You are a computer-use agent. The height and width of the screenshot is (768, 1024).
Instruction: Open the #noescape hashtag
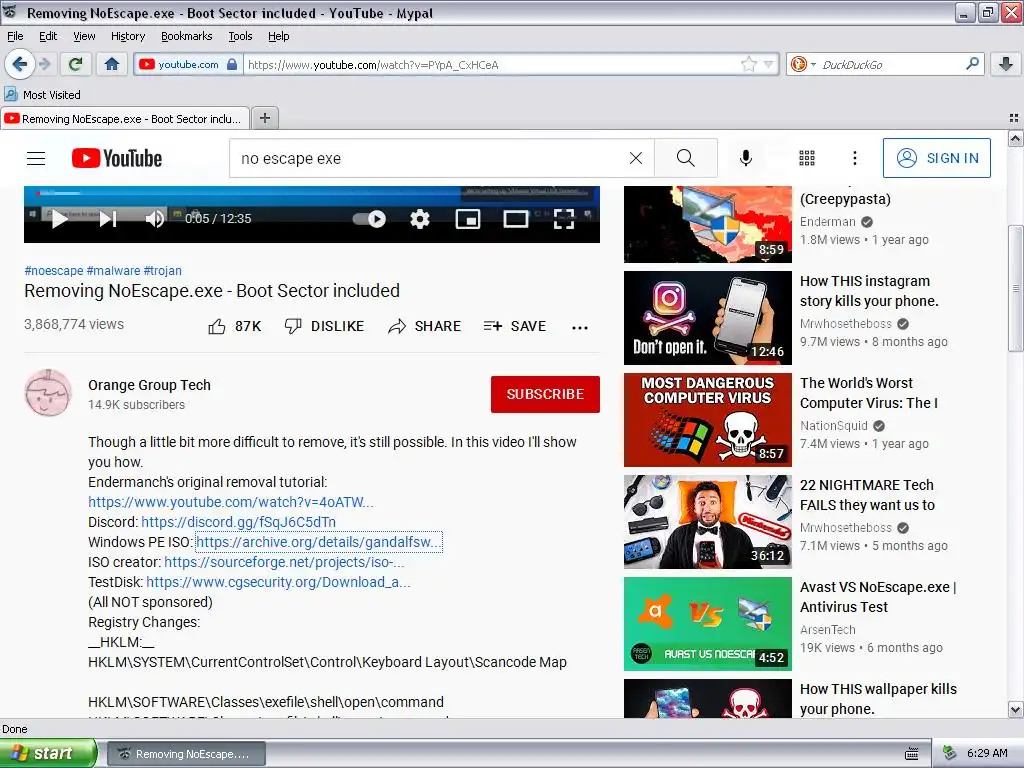(54, 270)
